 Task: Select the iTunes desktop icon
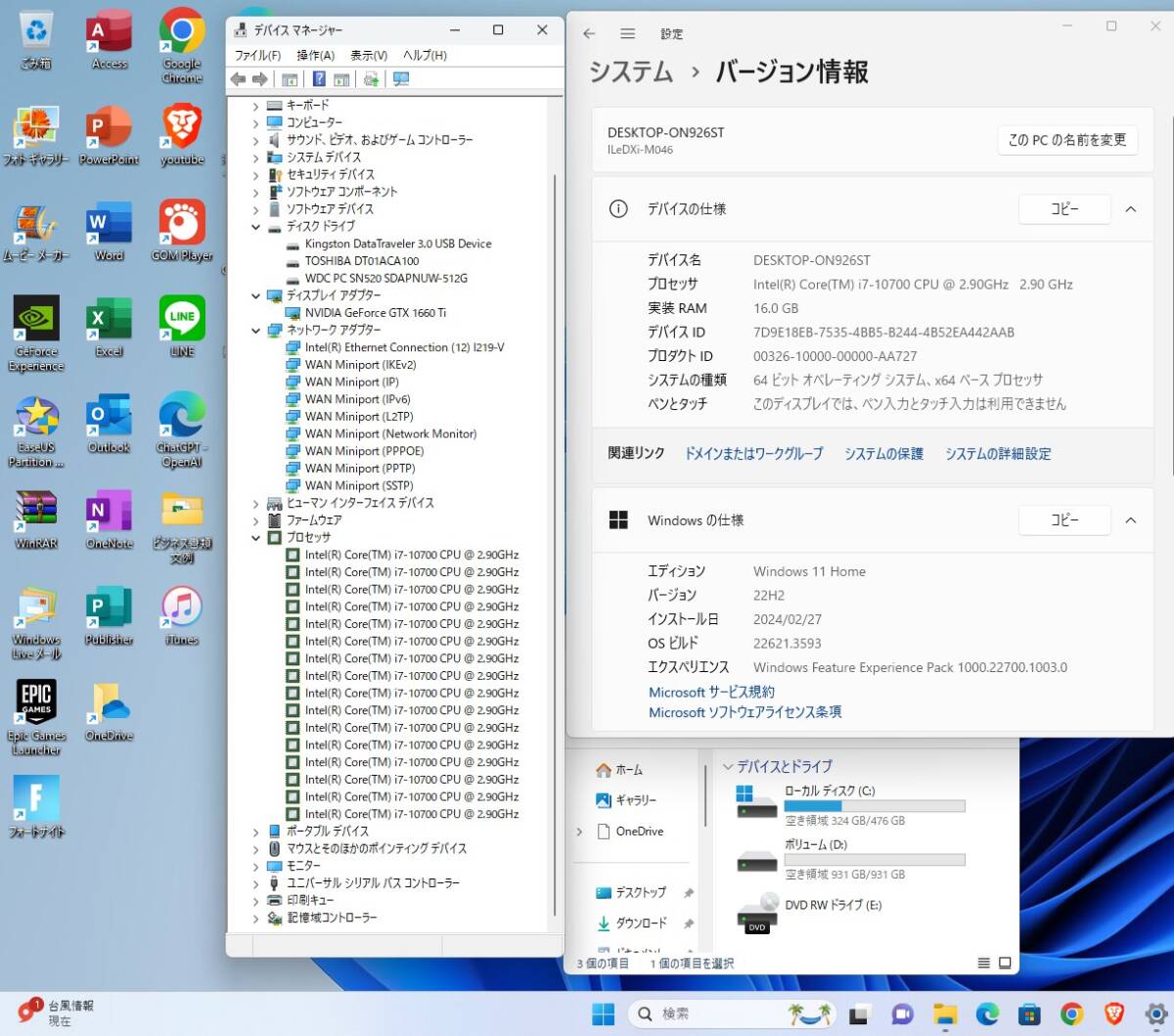click(182, 615)
